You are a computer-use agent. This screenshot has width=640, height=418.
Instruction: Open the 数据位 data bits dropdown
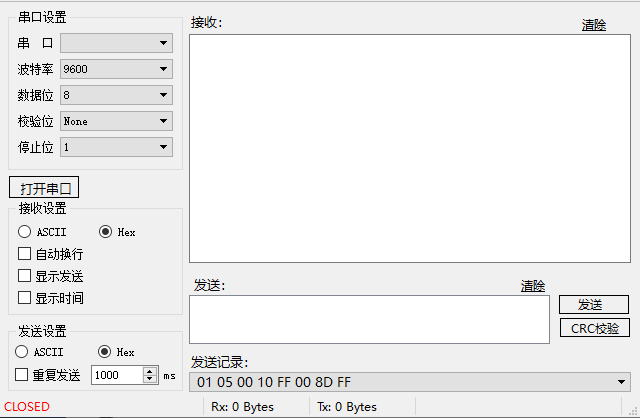(x=116, y=95)
